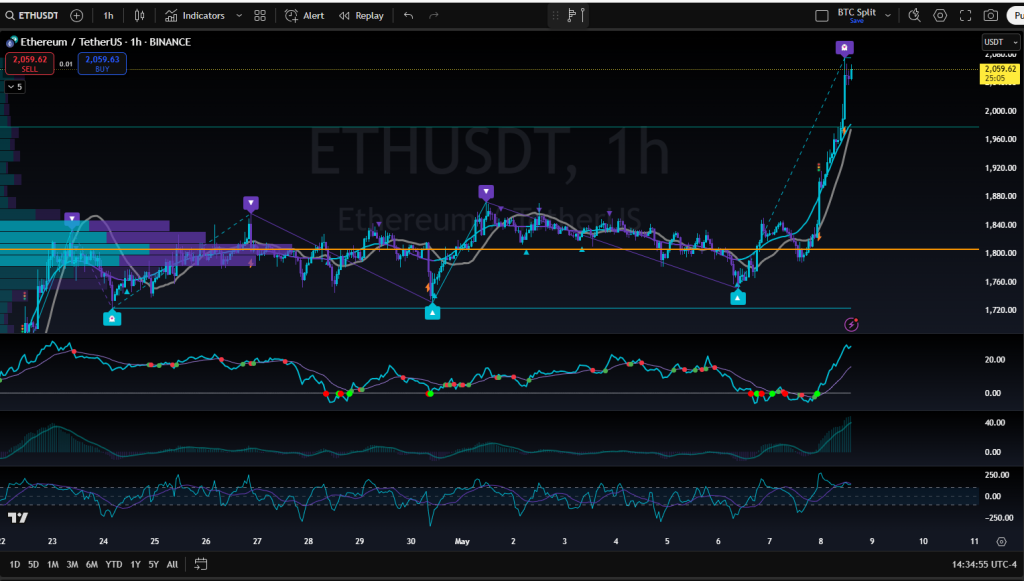Image resolution: width=1024 pixels, height=581 pixels.
Task: Click the 0.01 spread value
Action: 66,64
